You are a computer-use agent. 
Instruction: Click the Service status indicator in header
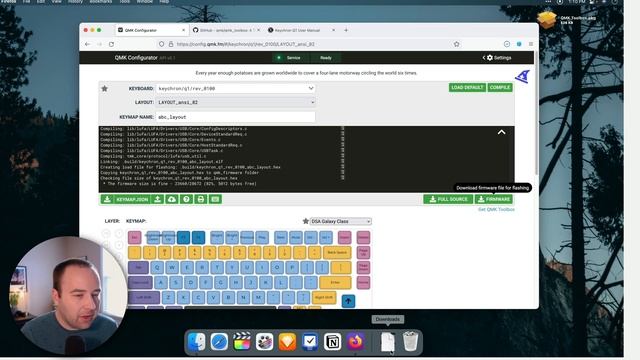coord(289,58)
